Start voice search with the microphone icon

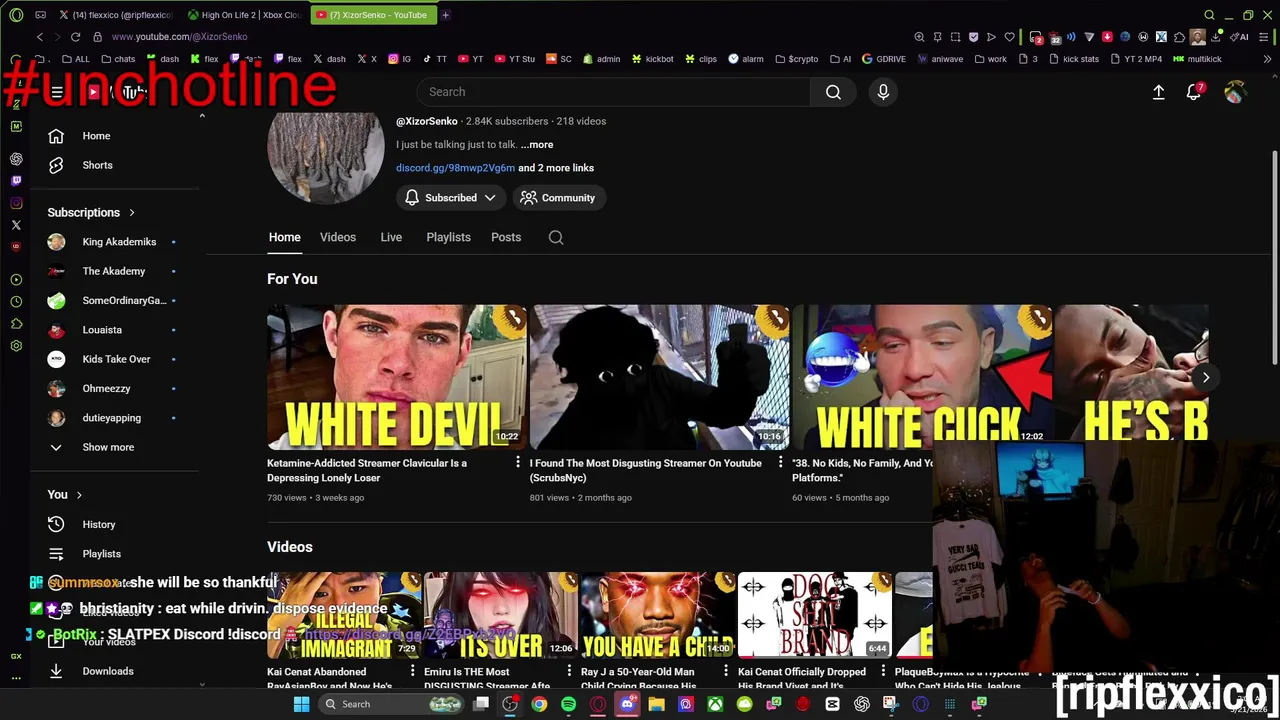click(883, 92)
